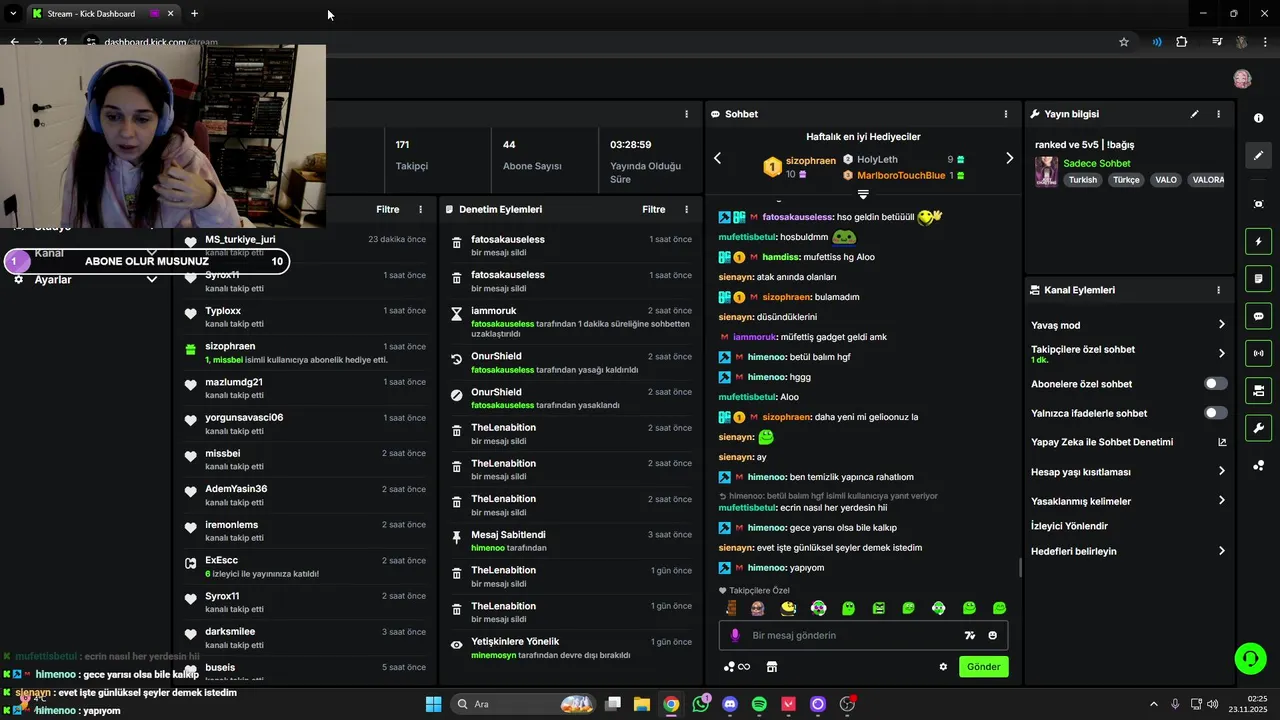The image size is (1280, 720).
Task: Open Yayın bilgisi three-dot menu
Action: [1218, 114]
